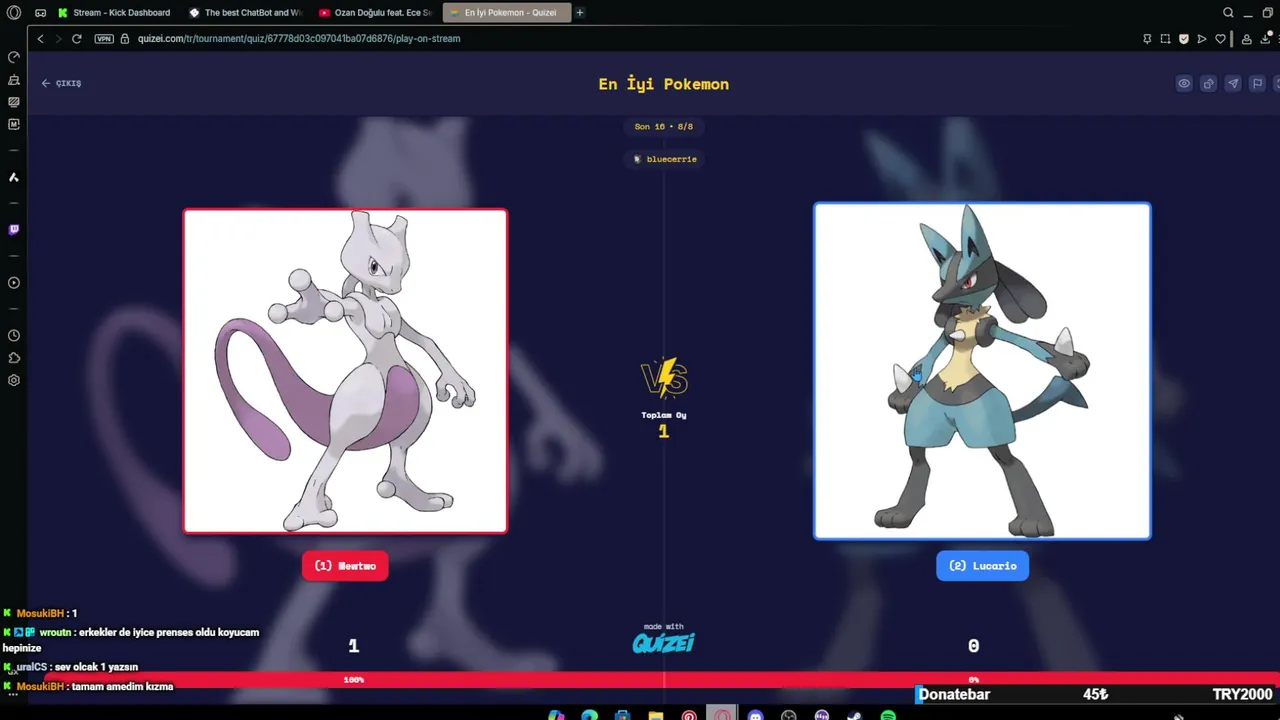Reload the current page
Viewport: 1280px width, 720px height.
(x=77, y=39)
